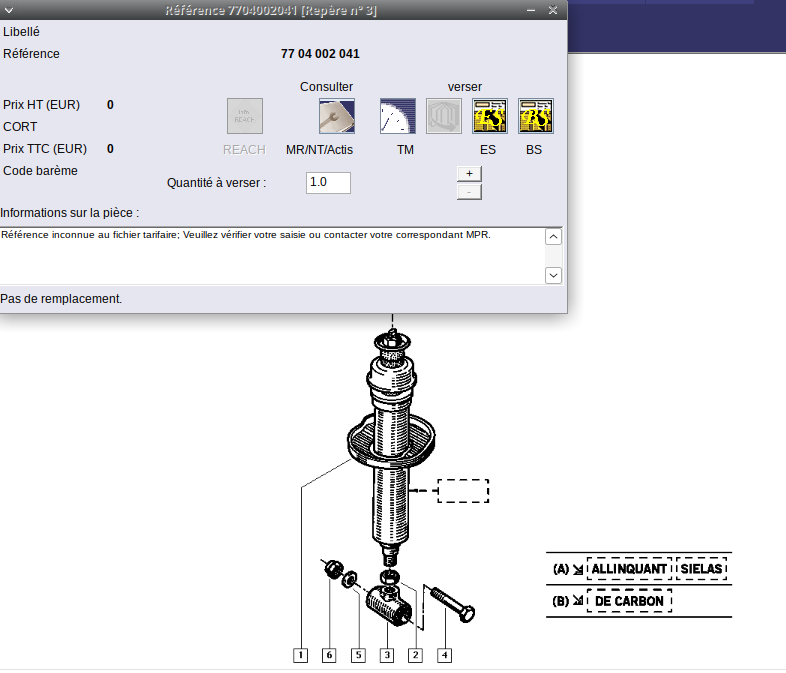Select part number 6 in the diagram
Screen dimensions: 786x673
pyautogui.click(x=329, y=656)
